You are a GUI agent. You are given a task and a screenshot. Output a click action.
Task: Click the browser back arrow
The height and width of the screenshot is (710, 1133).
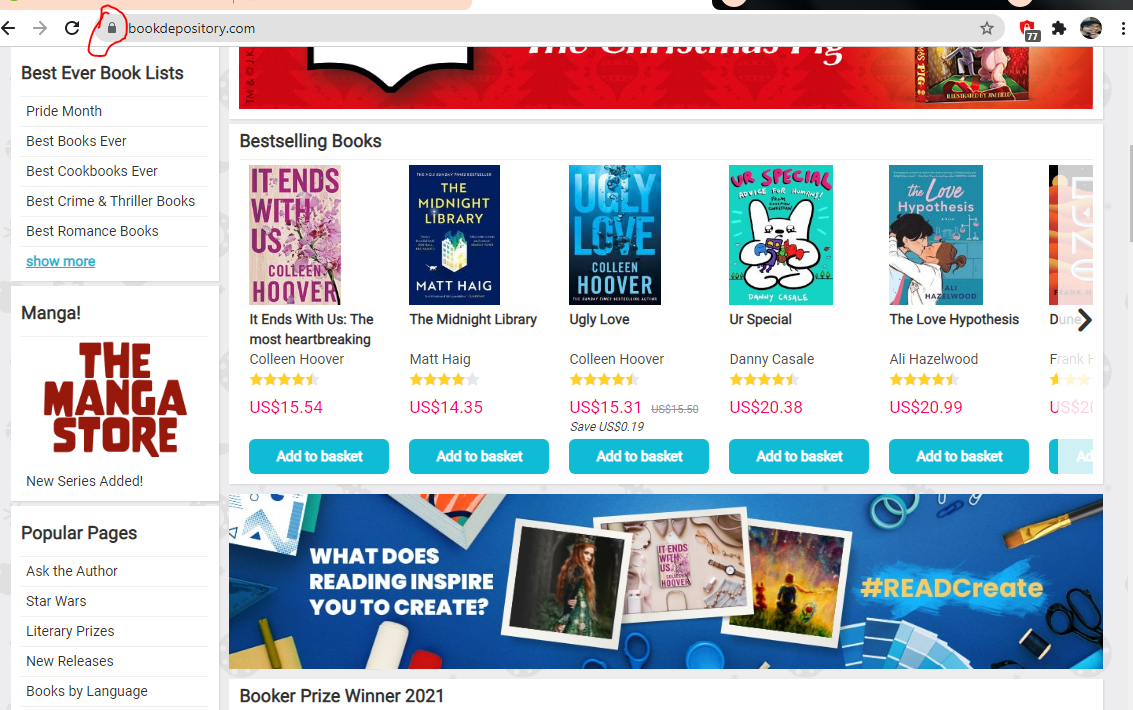[x=8, y=28]
